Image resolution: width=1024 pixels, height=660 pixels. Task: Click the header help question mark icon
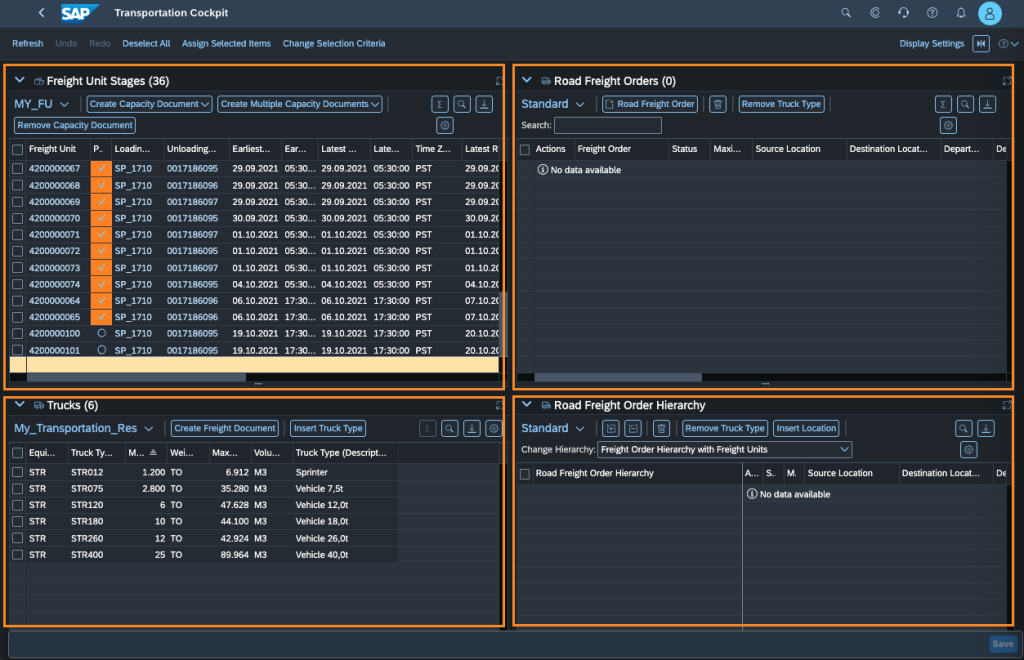click(x=932, y=12)
